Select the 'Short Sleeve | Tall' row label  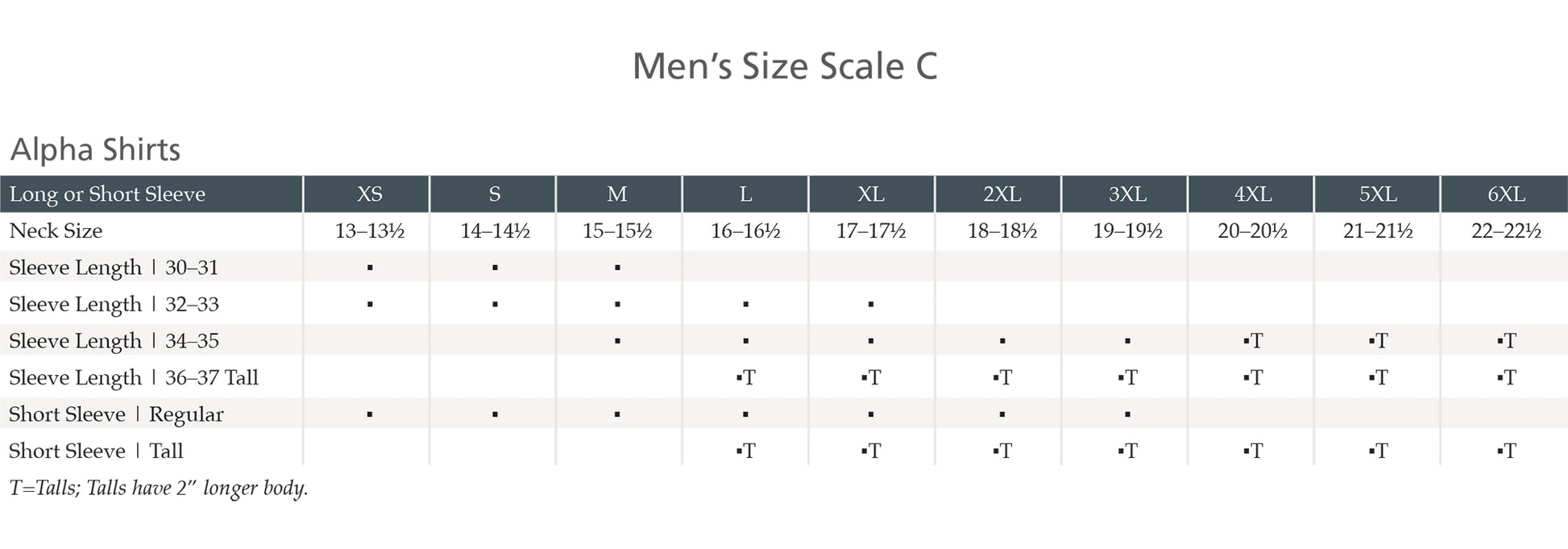(x=96, y=451)
